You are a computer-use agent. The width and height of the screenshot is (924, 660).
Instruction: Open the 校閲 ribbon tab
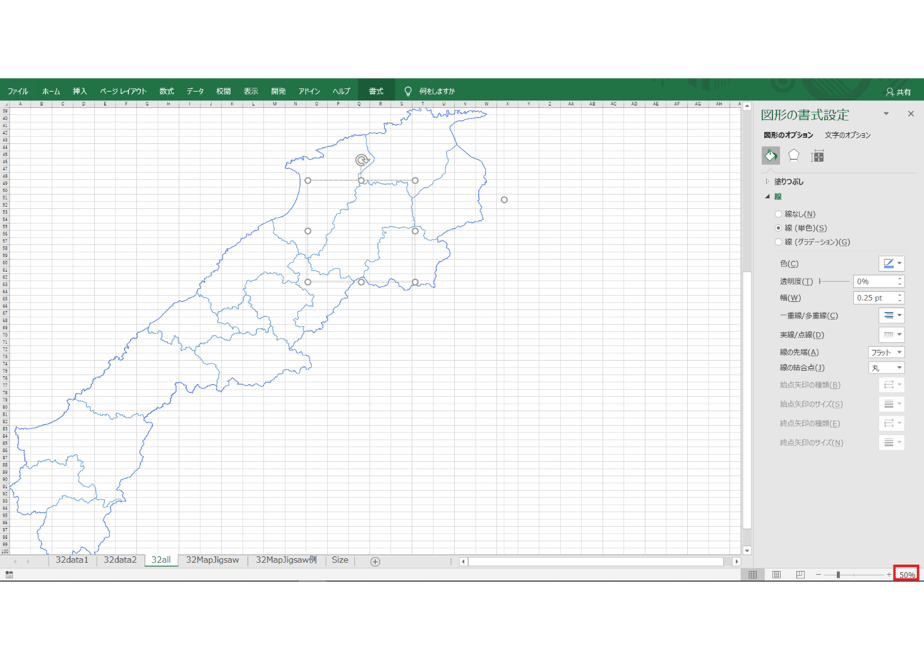click(223, 91)
